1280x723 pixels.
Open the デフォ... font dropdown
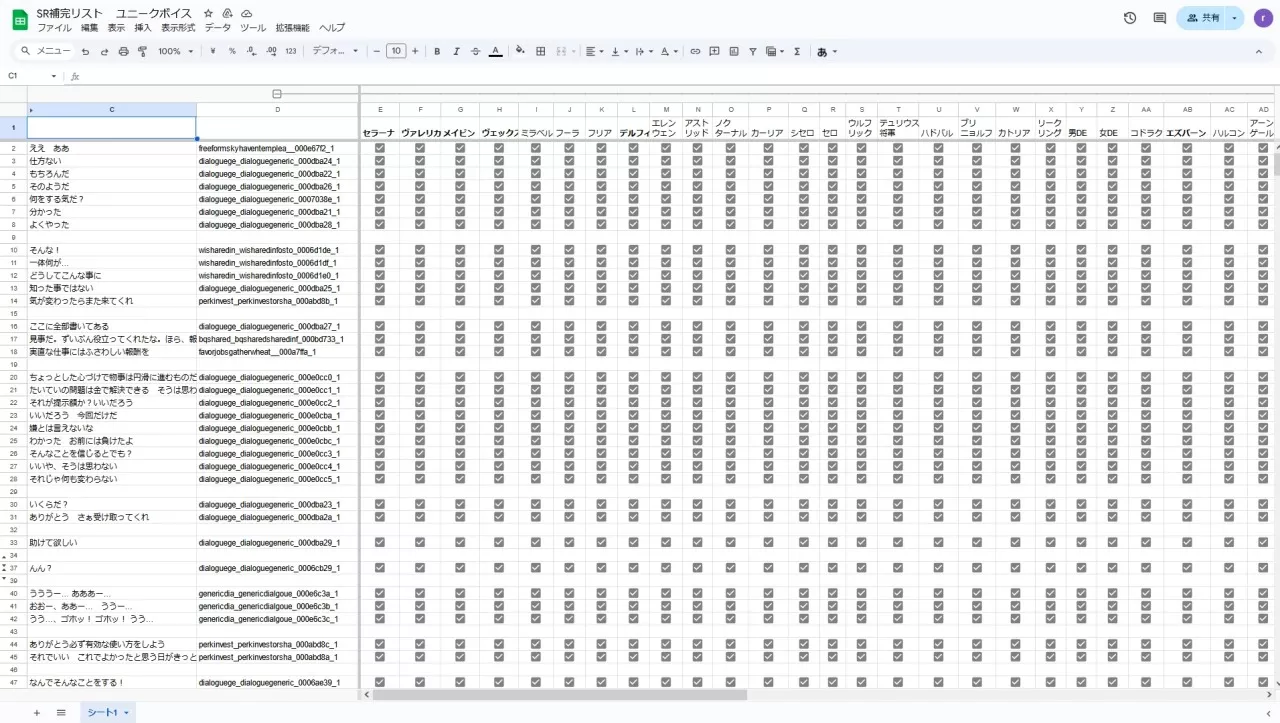pos(335,51)
